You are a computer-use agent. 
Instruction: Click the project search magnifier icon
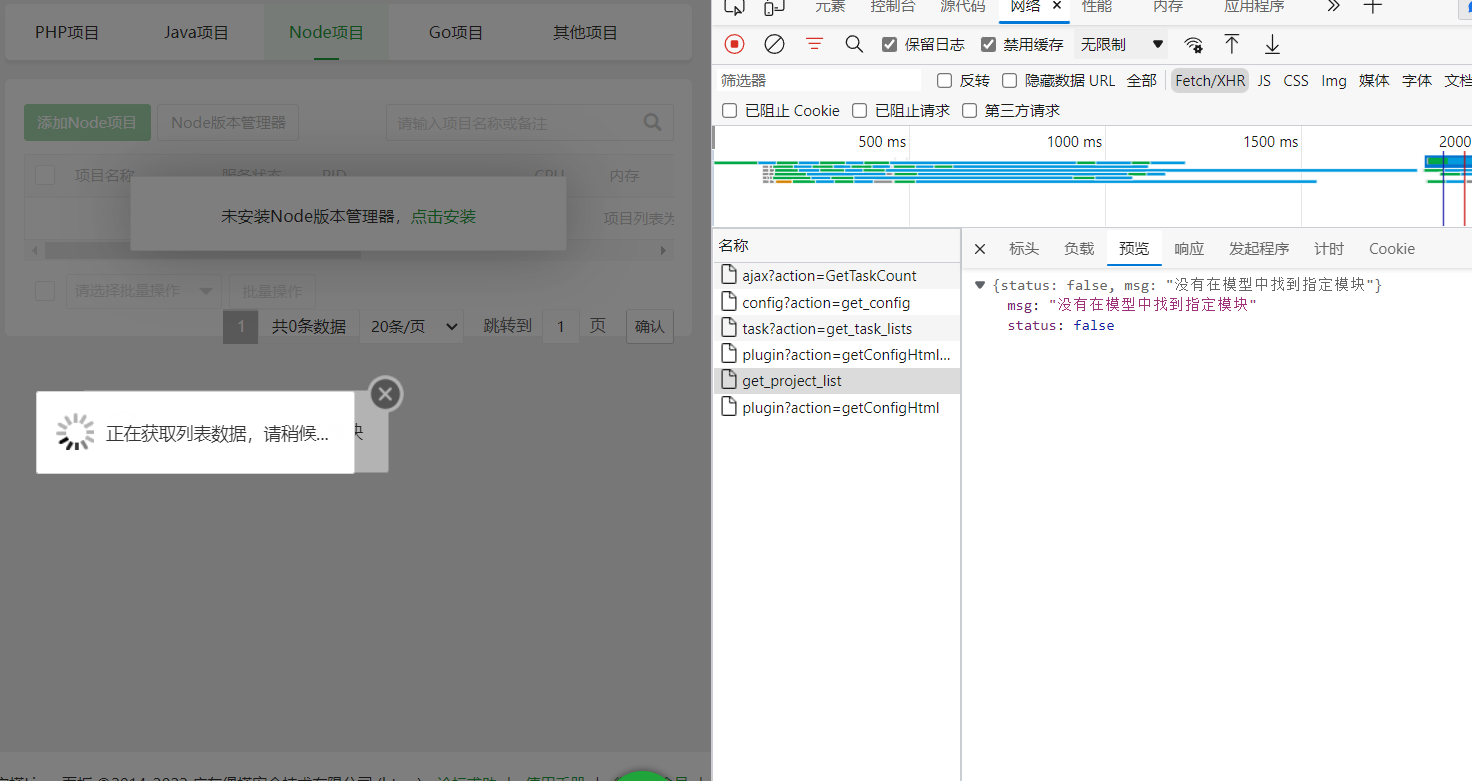click(x=653, y=123)
